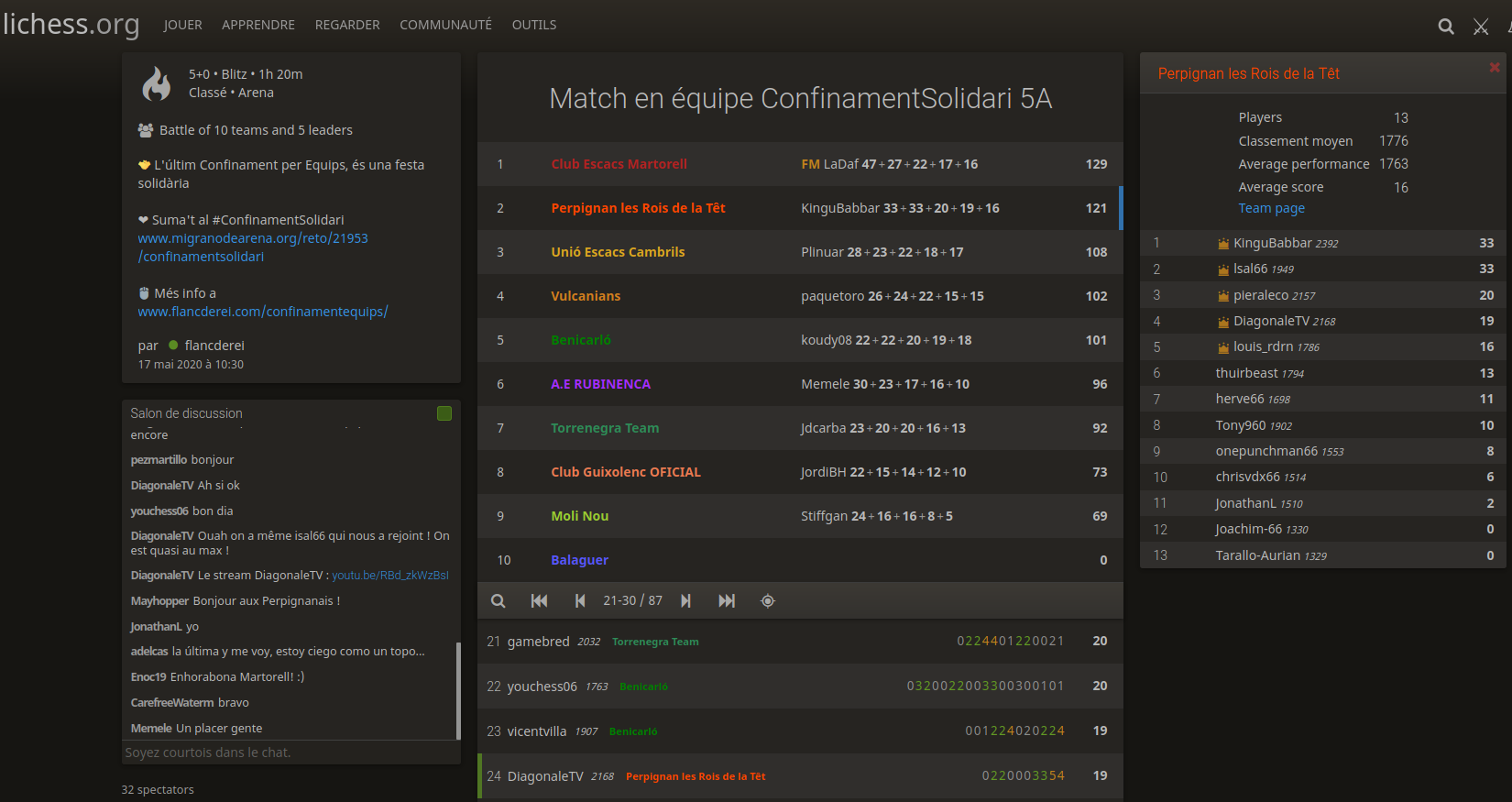Screen dimensions: 1512x802
Task: Click the heart icon by Suma't text
Action: pos(143,220)
